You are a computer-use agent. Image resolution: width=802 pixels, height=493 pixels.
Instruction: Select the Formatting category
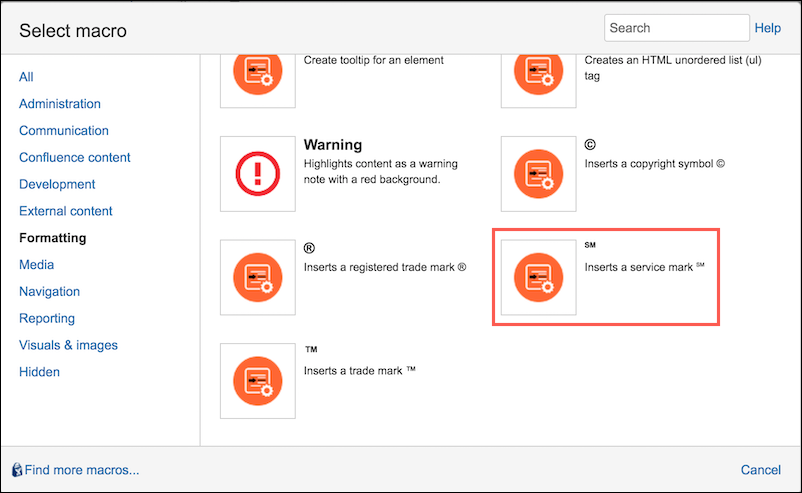[53, 238]
